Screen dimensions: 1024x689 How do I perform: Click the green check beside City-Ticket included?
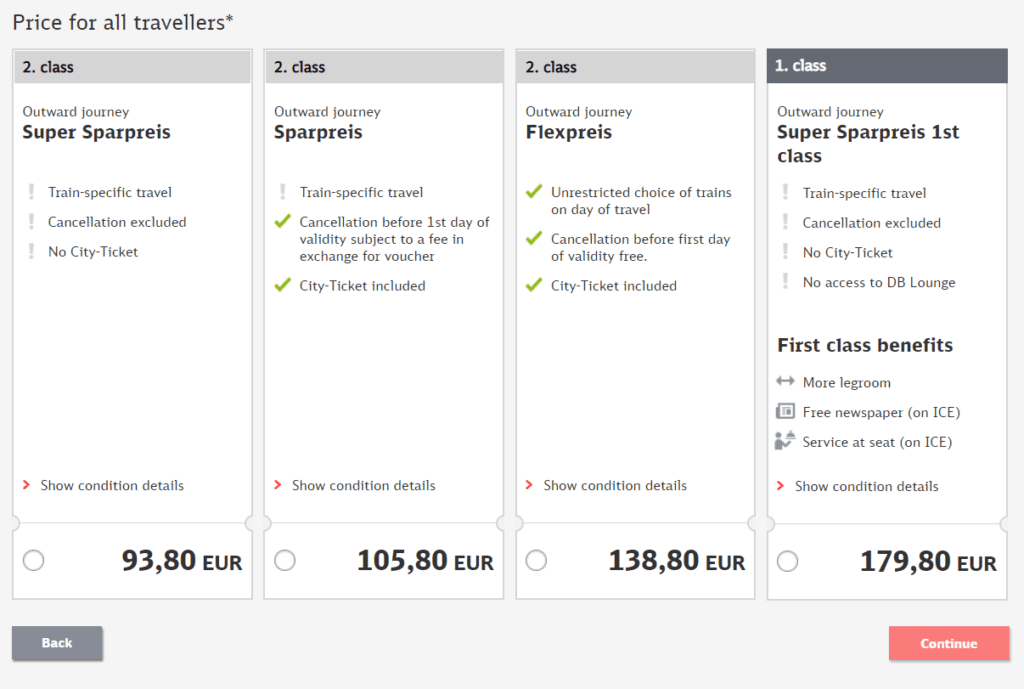point(281,285)
